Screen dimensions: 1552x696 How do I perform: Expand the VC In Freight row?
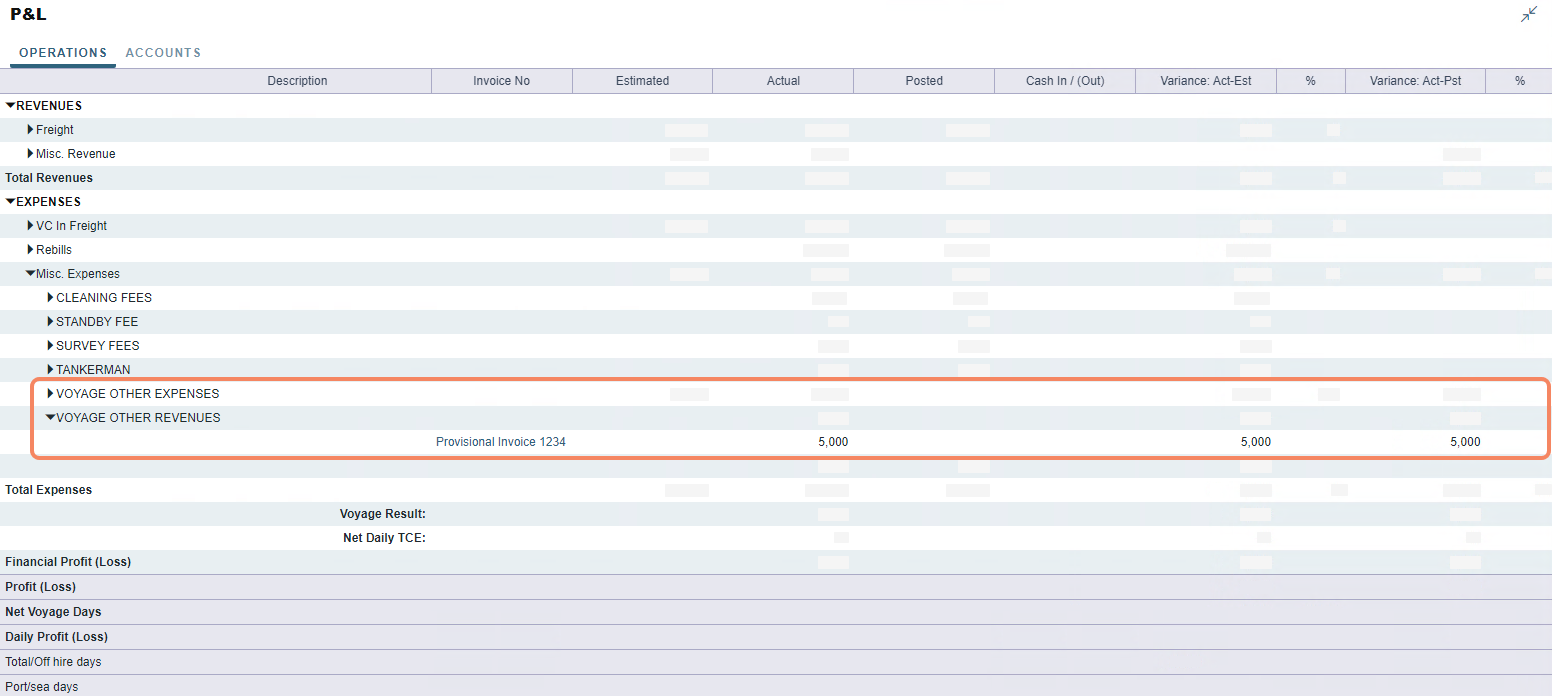pos(29,225)
